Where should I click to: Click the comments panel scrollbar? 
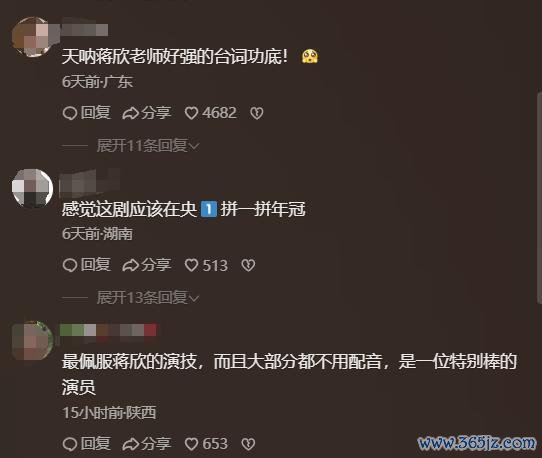[x=539, y=198]
